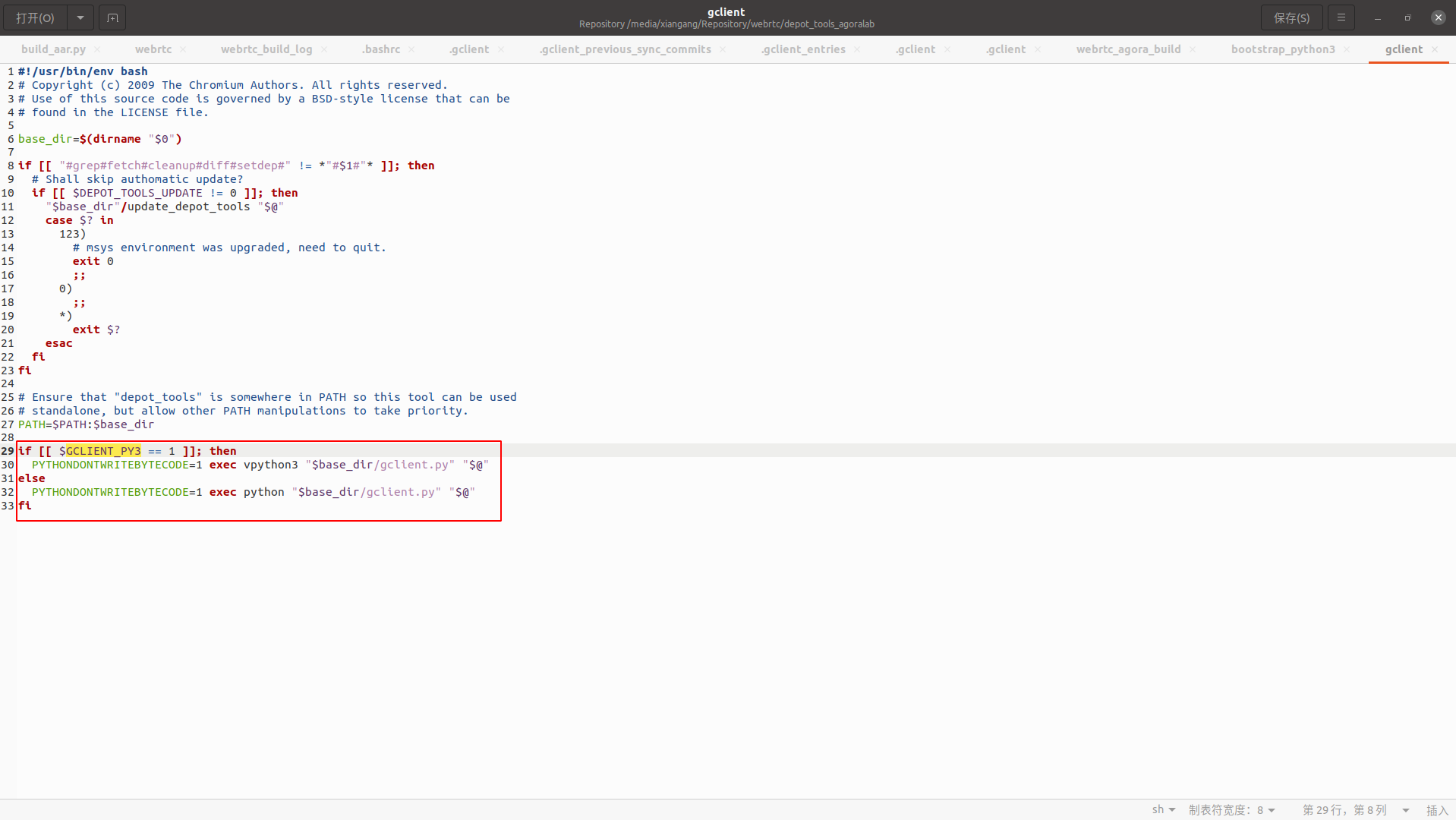Switch to the .gclient_previous_sync_commits tab
This screenshot has width=1456, height=820.
[626, 49]
